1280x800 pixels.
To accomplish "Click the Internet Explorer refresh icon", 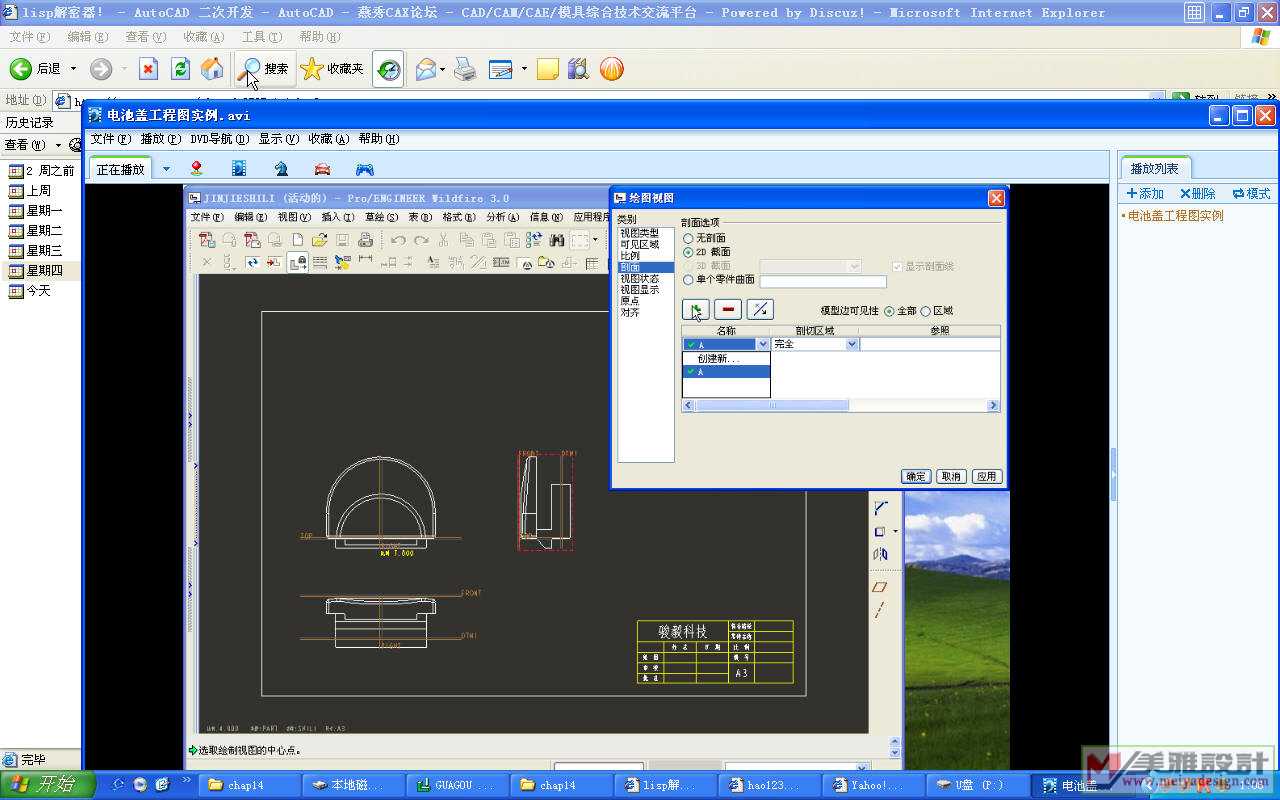I will 181,69.
